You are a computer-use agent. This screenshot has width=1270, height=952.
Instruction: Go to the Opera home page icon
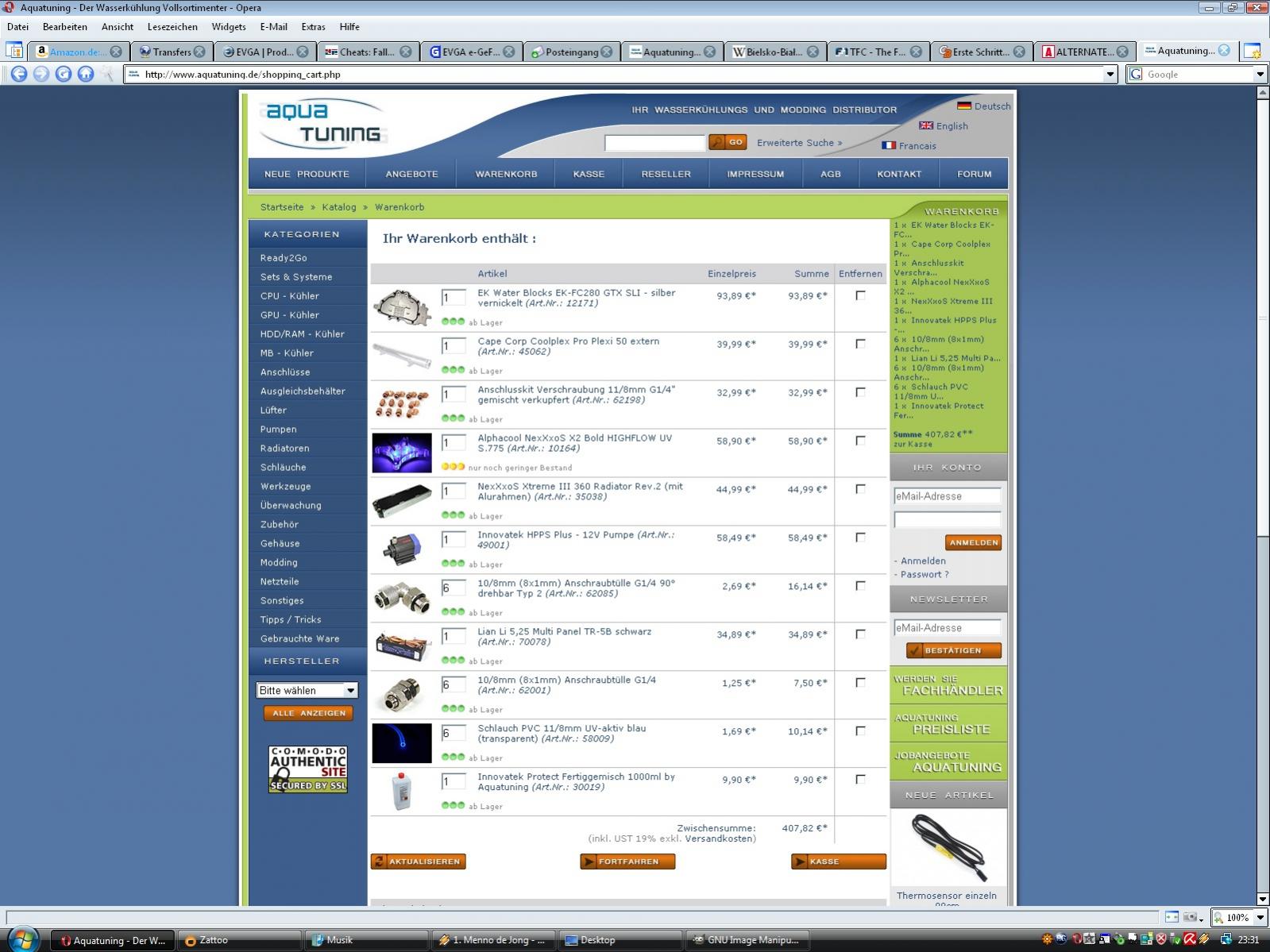(86, 74)
